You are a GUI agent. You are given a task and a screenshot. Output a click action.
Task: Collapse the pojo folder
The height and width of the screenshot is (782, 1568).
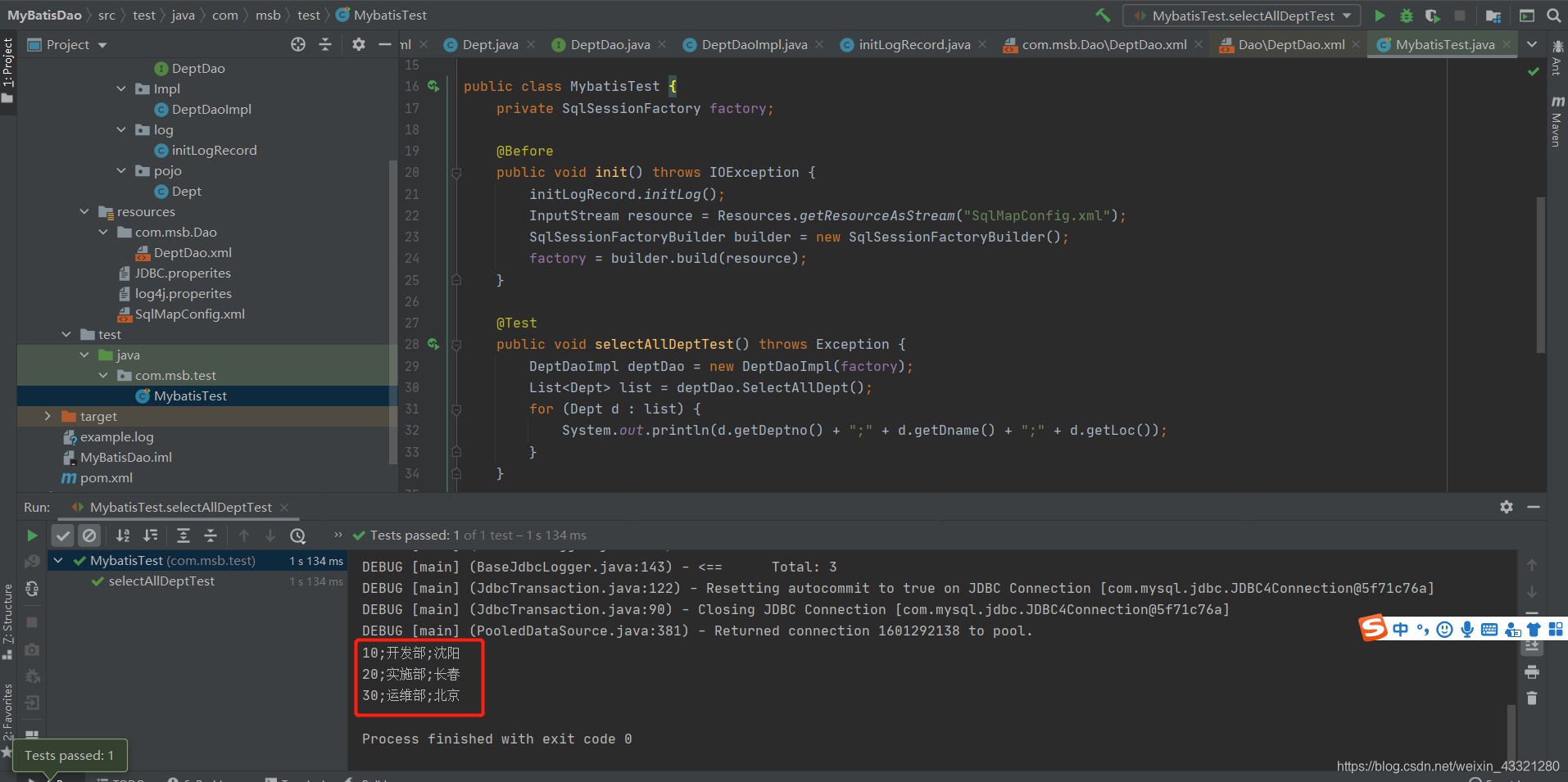(121, 170)
